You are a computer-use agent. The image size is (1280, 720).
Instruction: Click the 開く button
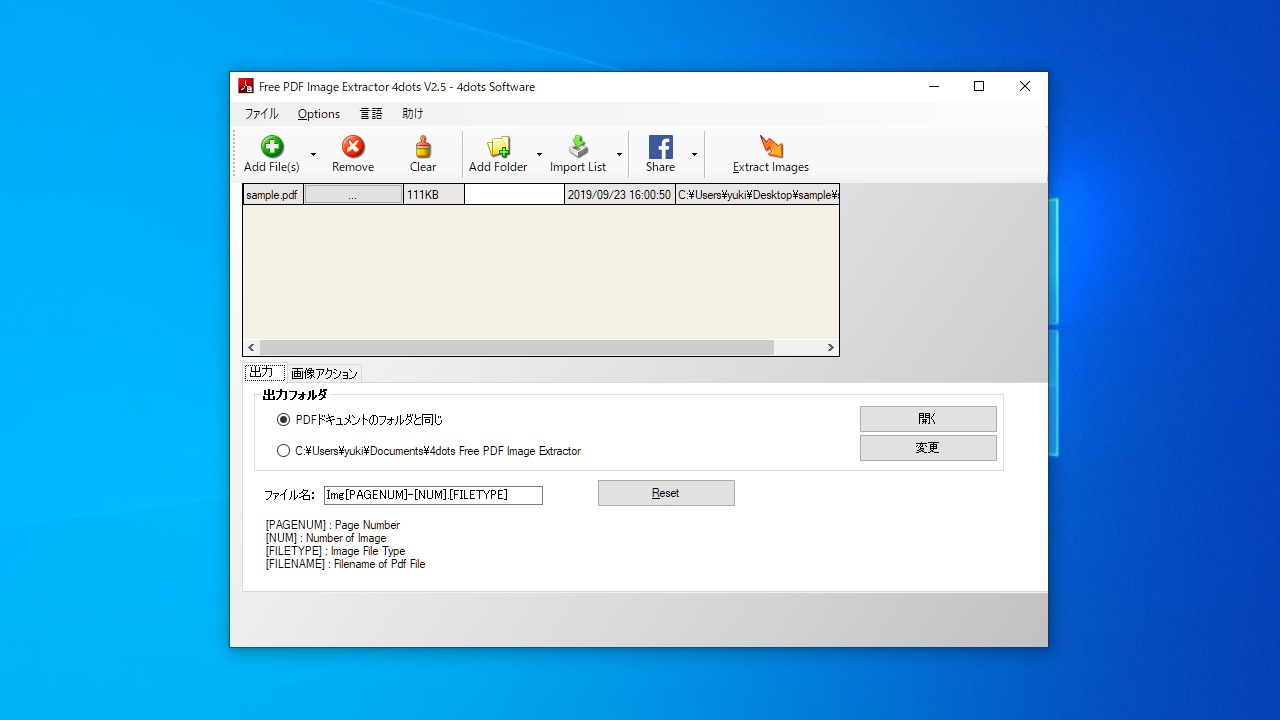pyautogui.click(x=928, y=419)
